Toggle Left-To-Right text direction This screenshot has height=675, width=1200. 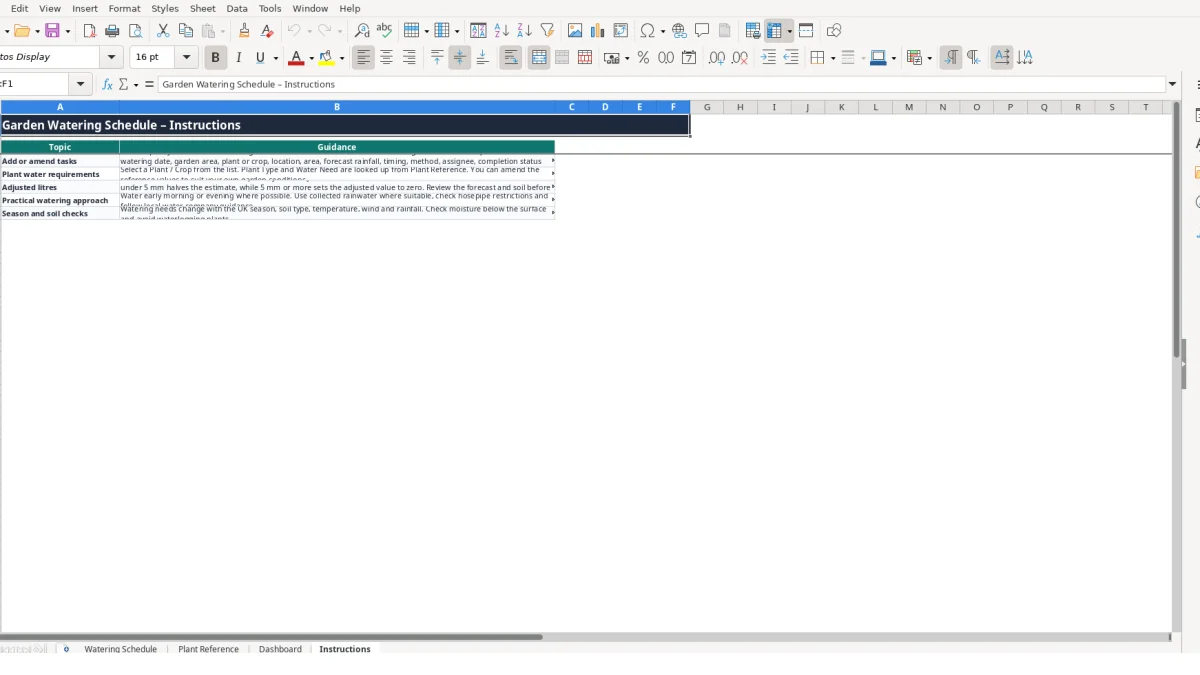point(951,58)
